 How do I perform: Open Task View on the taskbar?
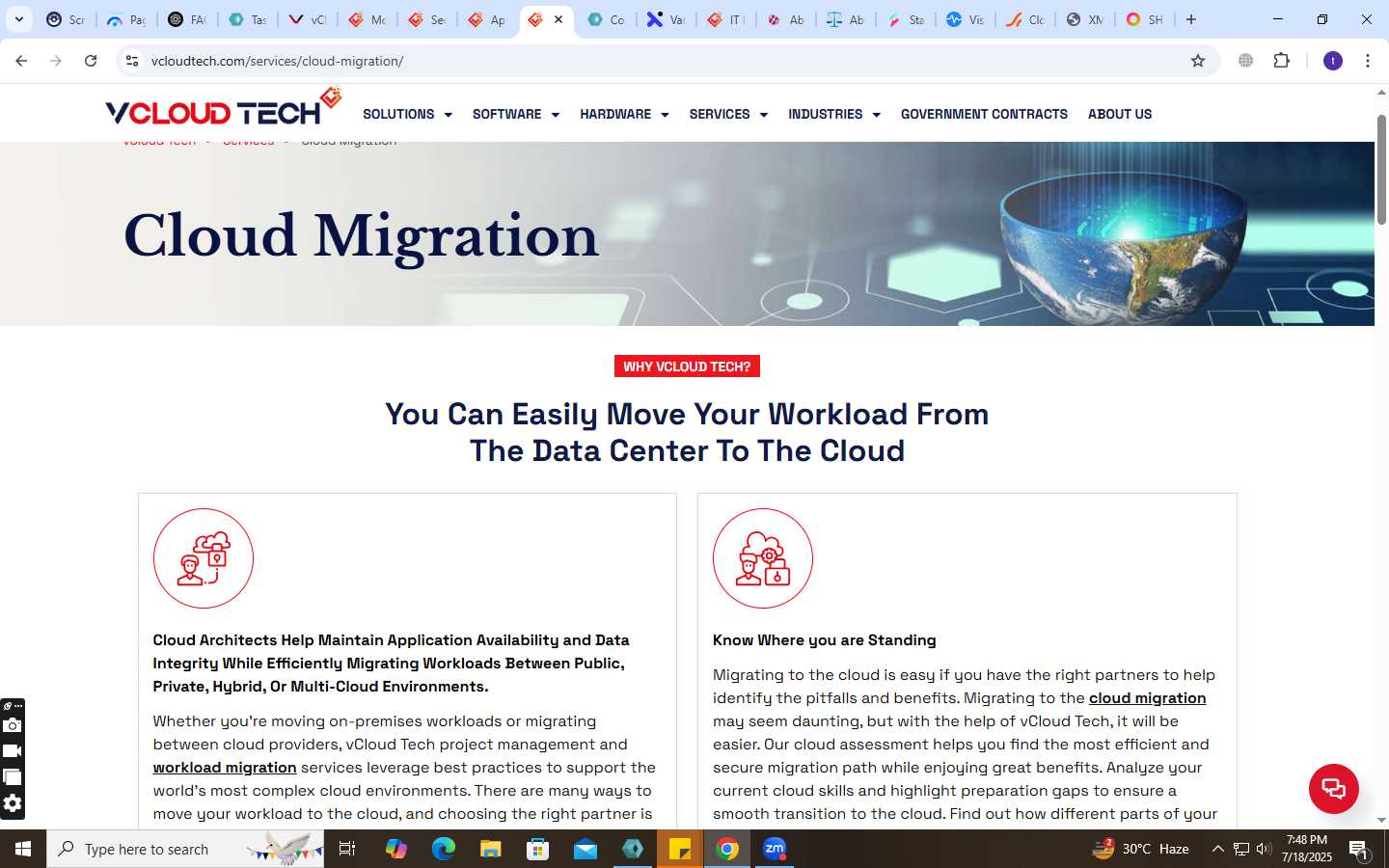pos(347,849)
